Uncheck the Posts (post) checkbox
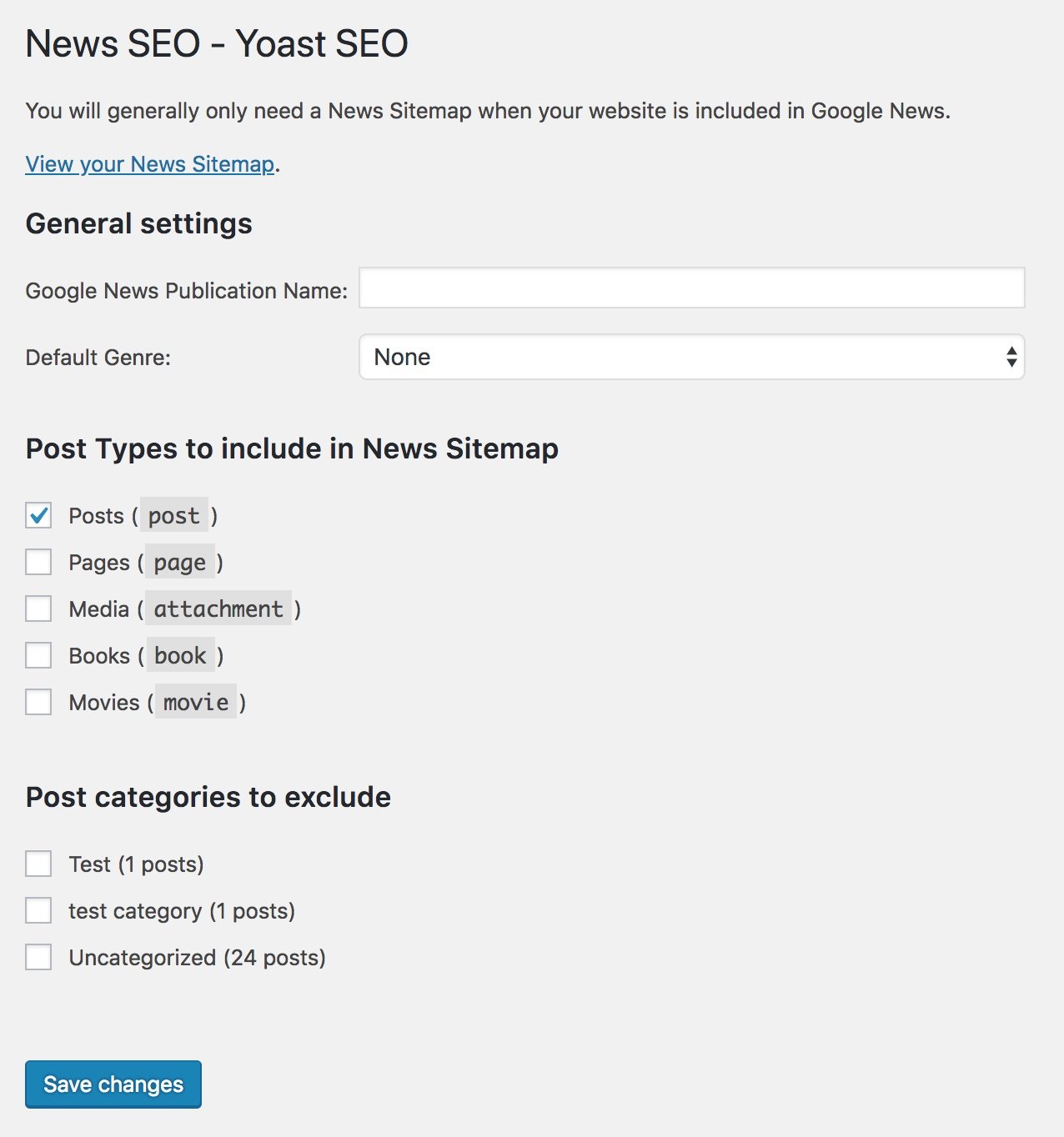1064x1137 pixels. pos(38,516)
